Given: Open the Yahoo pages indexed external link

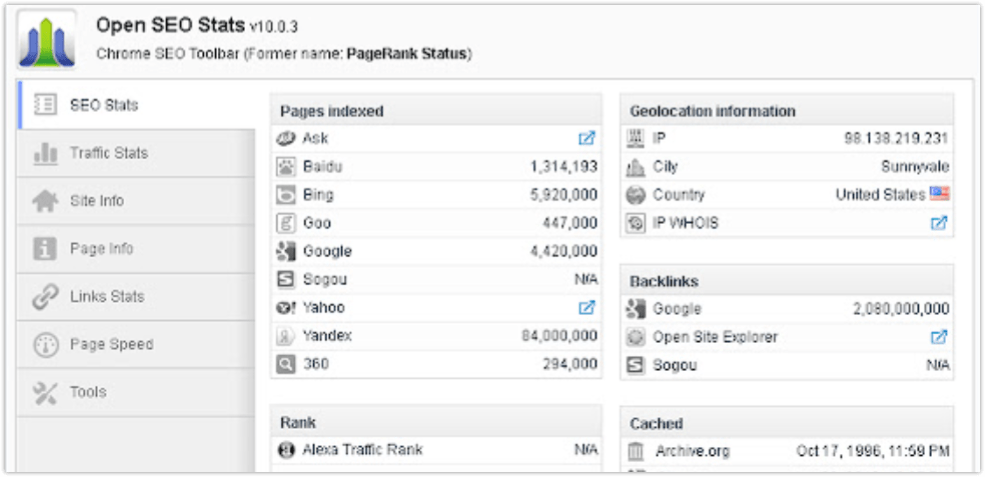Looking at the screenshot, I should pyautogui.click(x=586, y=308).
